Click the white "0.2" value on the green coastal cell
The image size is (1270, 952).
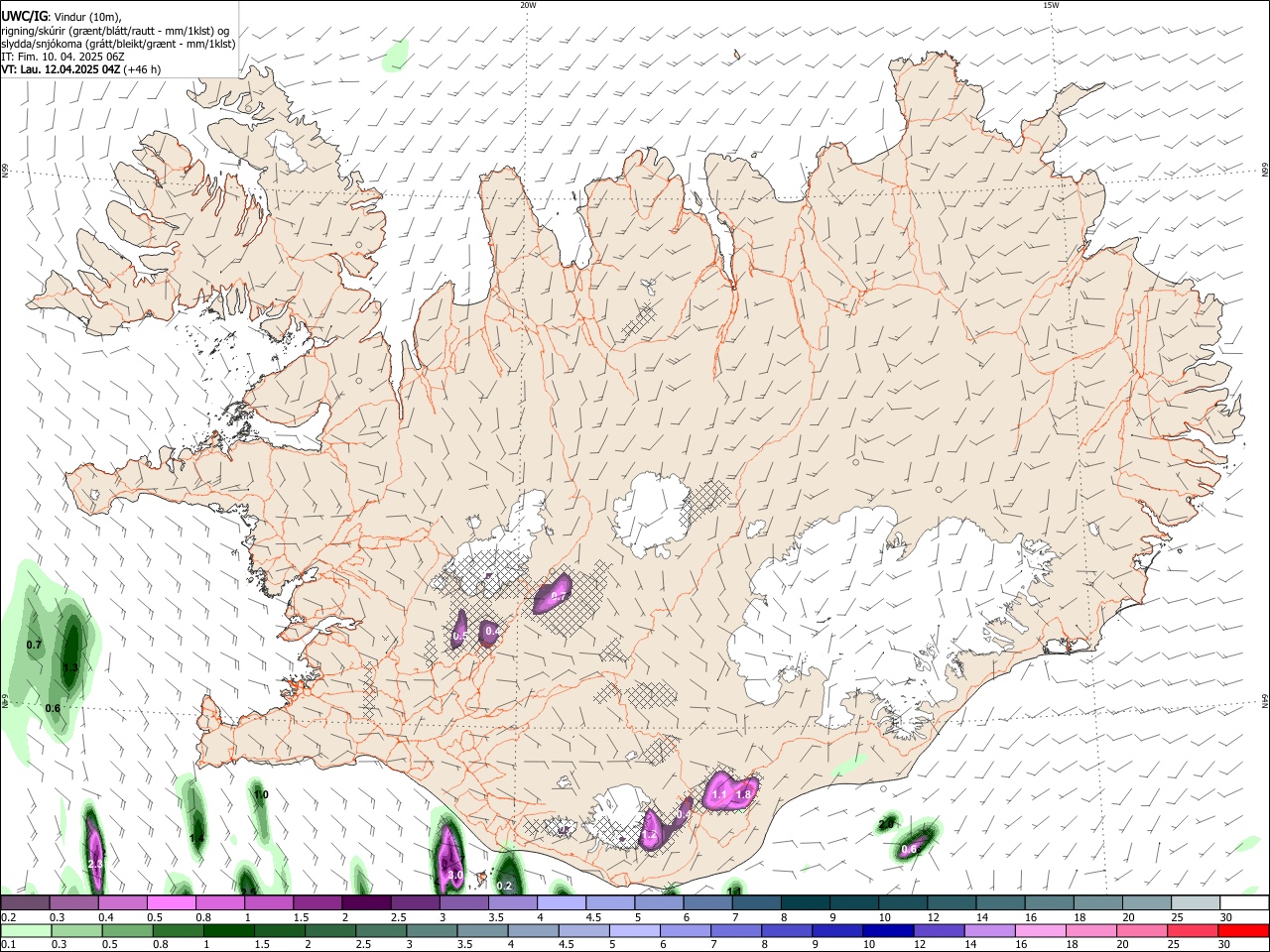[x=504, y=886]
